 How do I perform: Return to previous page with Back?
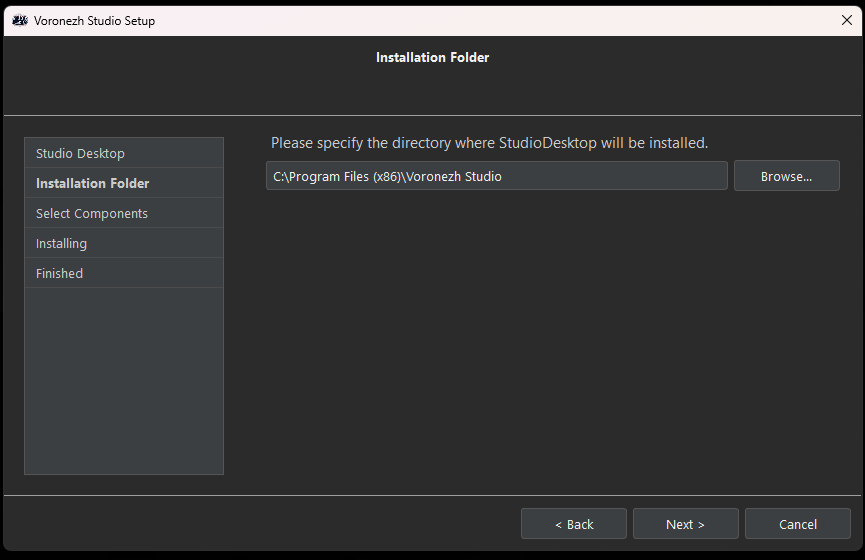(574, 524)
